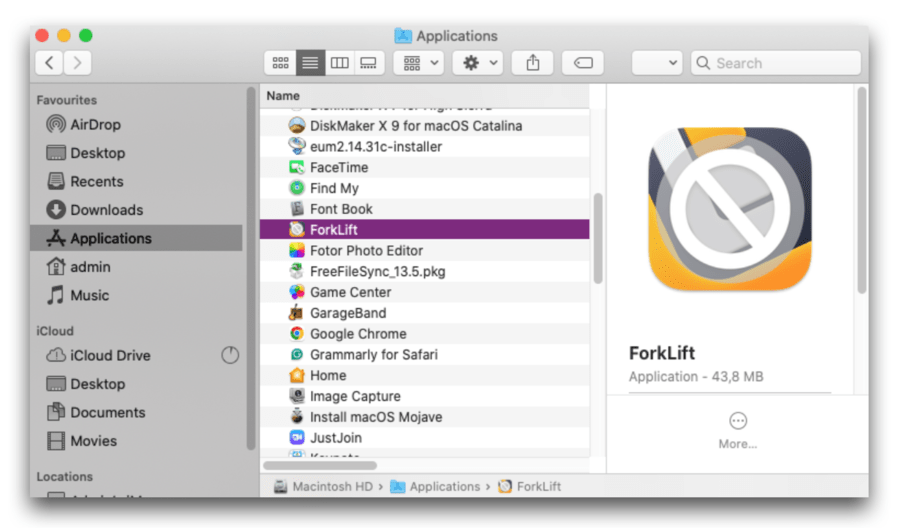Select FreeFileSync_13.5.pkg

click(425, 271)
